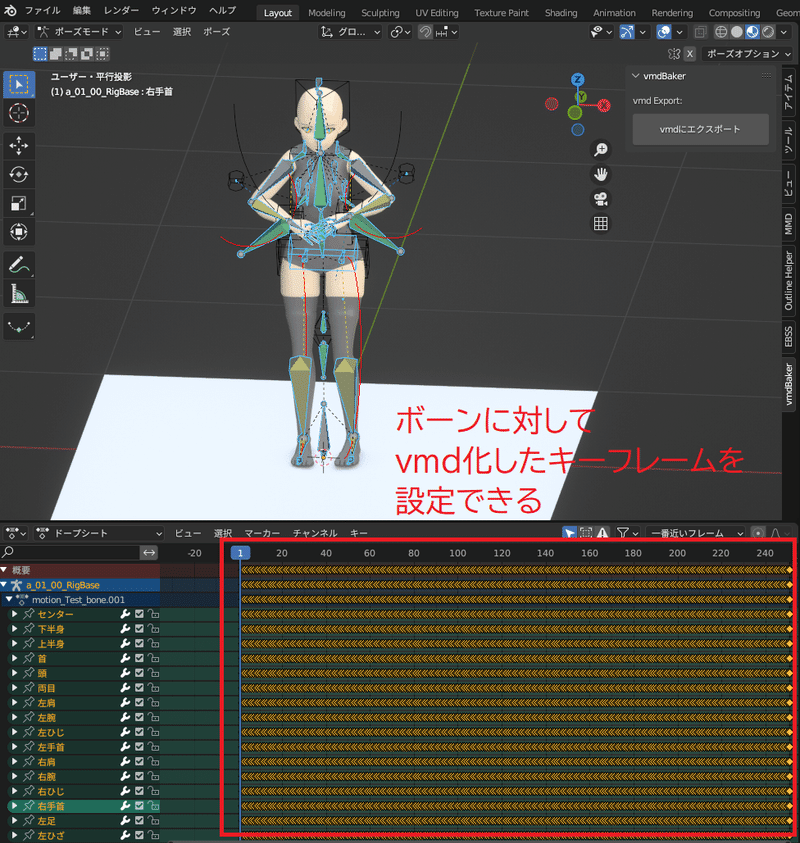This screenshot has height=843, width=800.
Task: Open Outline Helper sidebar tab
Action: point(789,280)
